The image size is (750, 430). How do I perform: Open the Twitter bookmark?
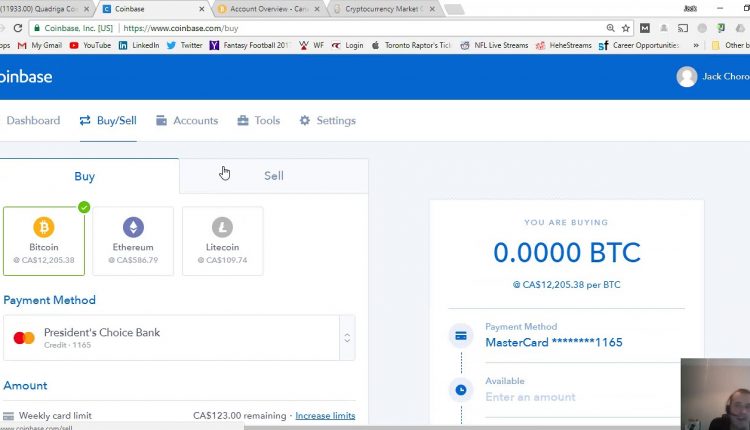tap(185, 45)
